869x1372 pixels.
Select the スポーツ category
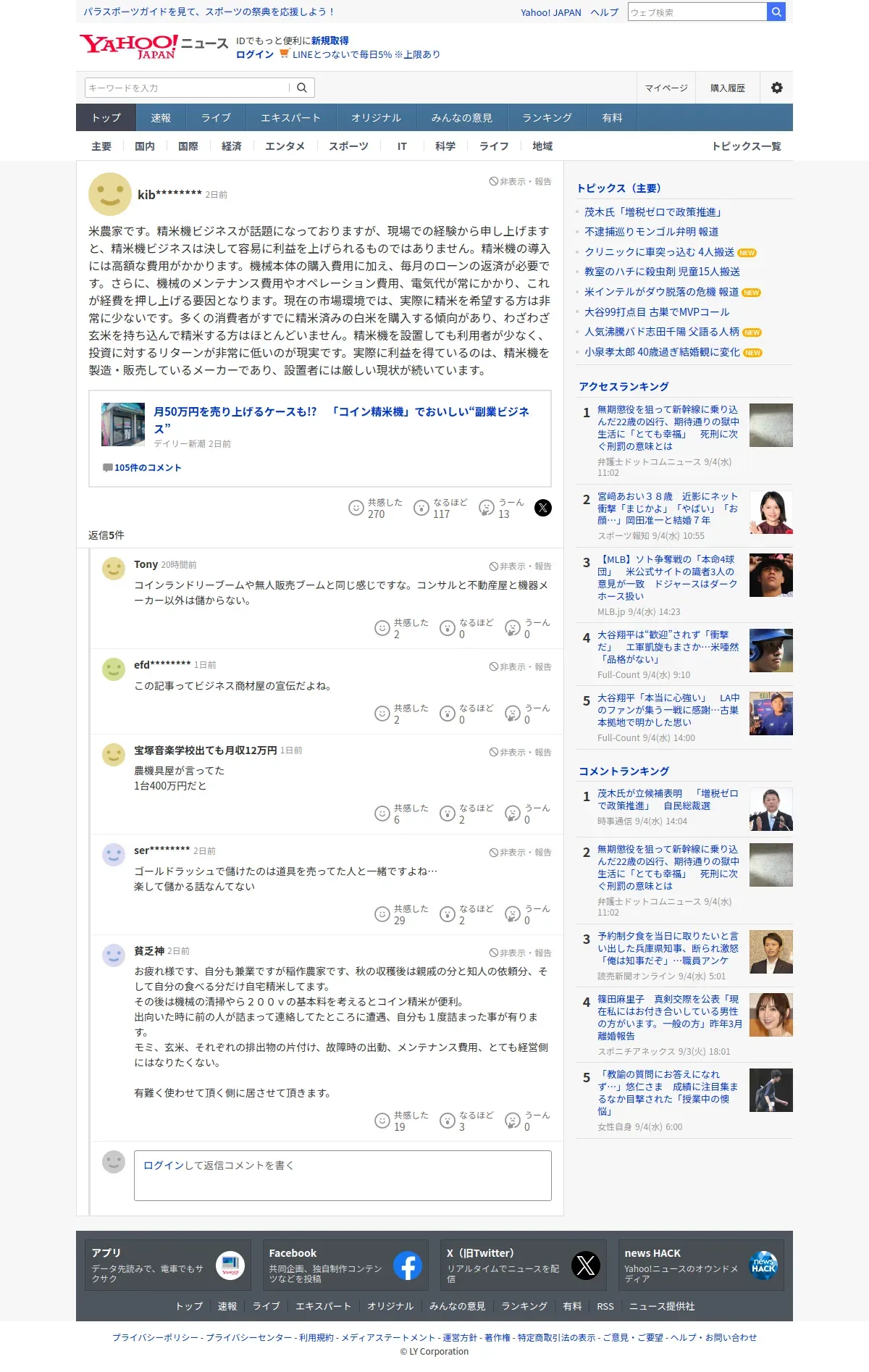[348, 146]
